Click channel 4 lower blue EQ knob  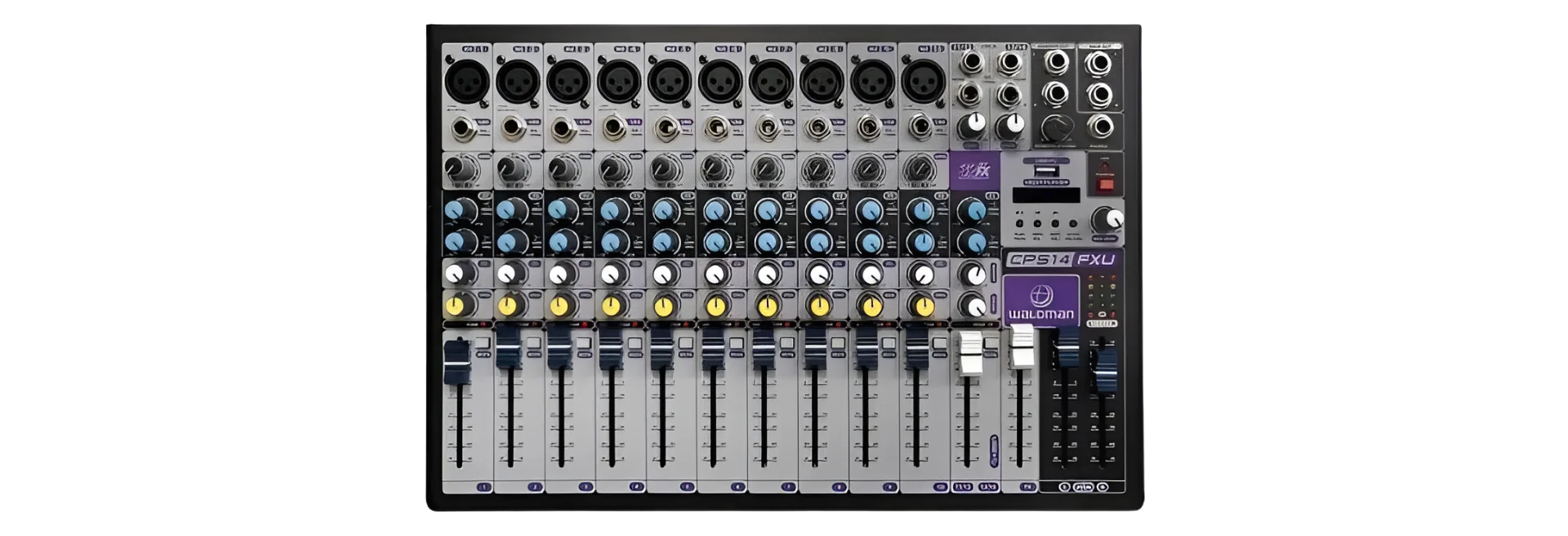(613, 242)
